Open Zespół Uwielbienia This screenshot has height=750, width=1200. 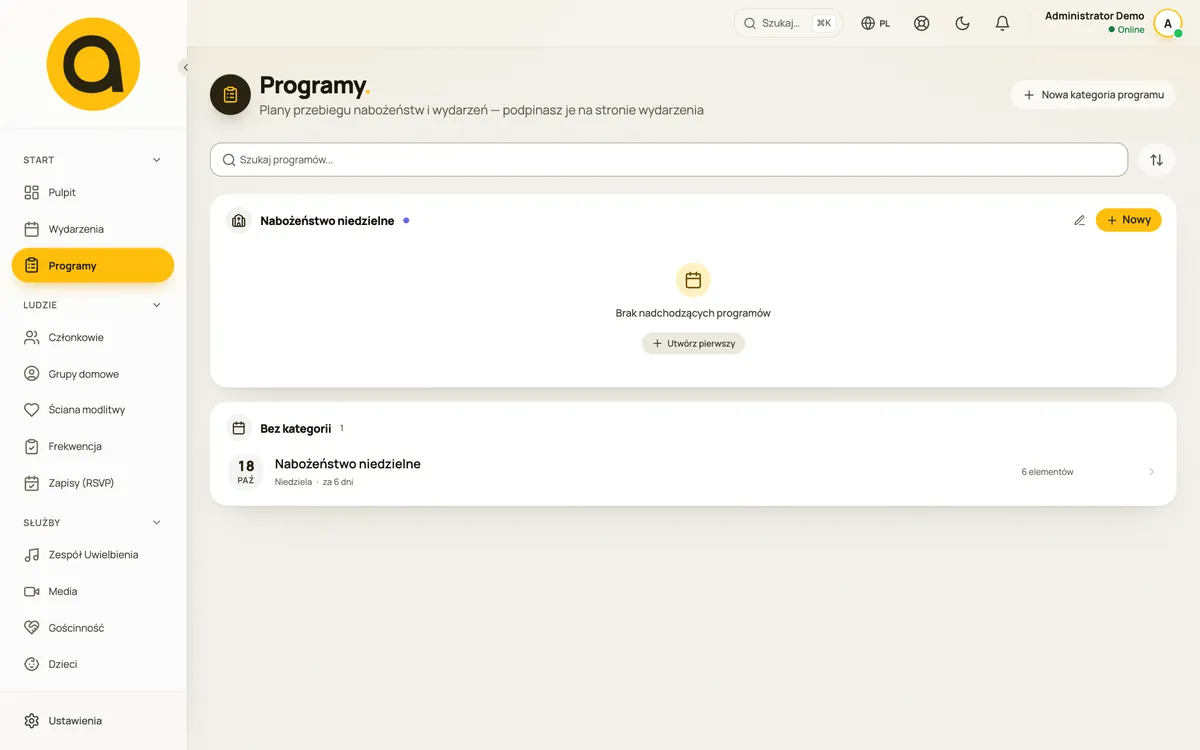93,555
